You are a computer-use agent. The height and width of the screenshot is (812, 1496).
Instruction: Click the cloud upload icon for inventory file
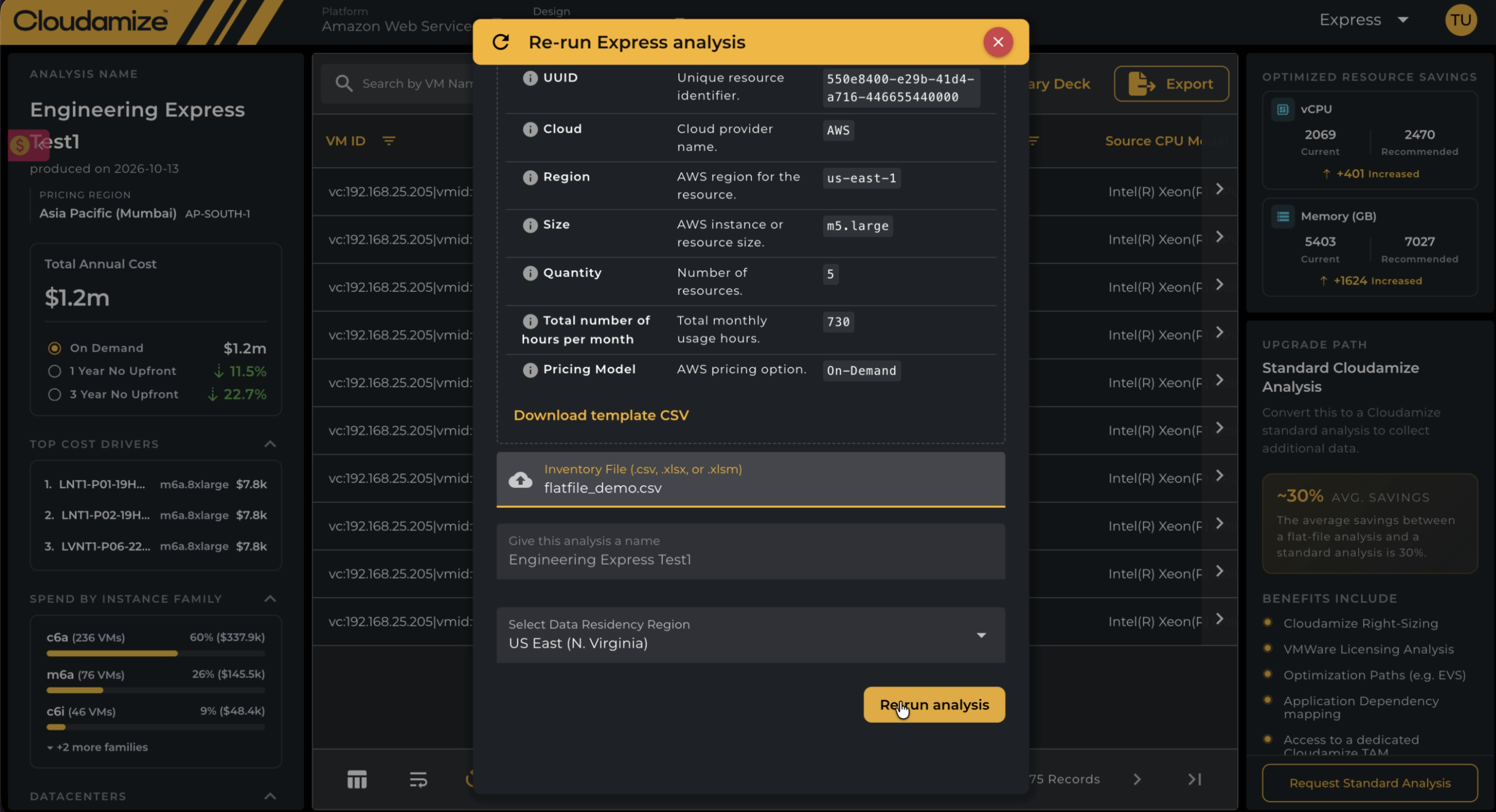coord(520,480)
